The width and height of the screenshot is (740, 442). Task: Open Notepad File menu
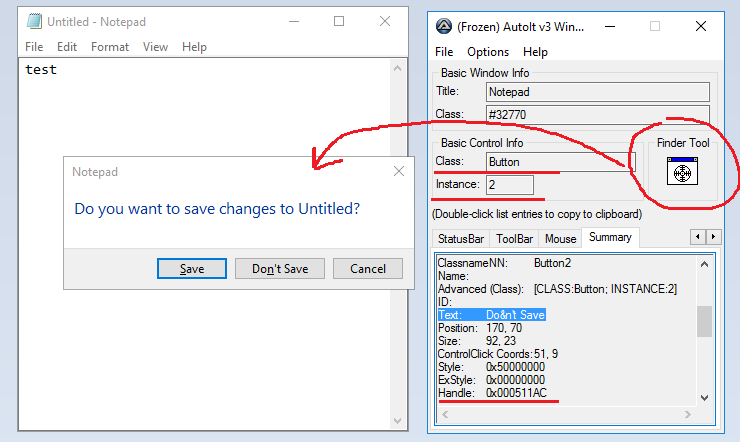pos(34,47)
